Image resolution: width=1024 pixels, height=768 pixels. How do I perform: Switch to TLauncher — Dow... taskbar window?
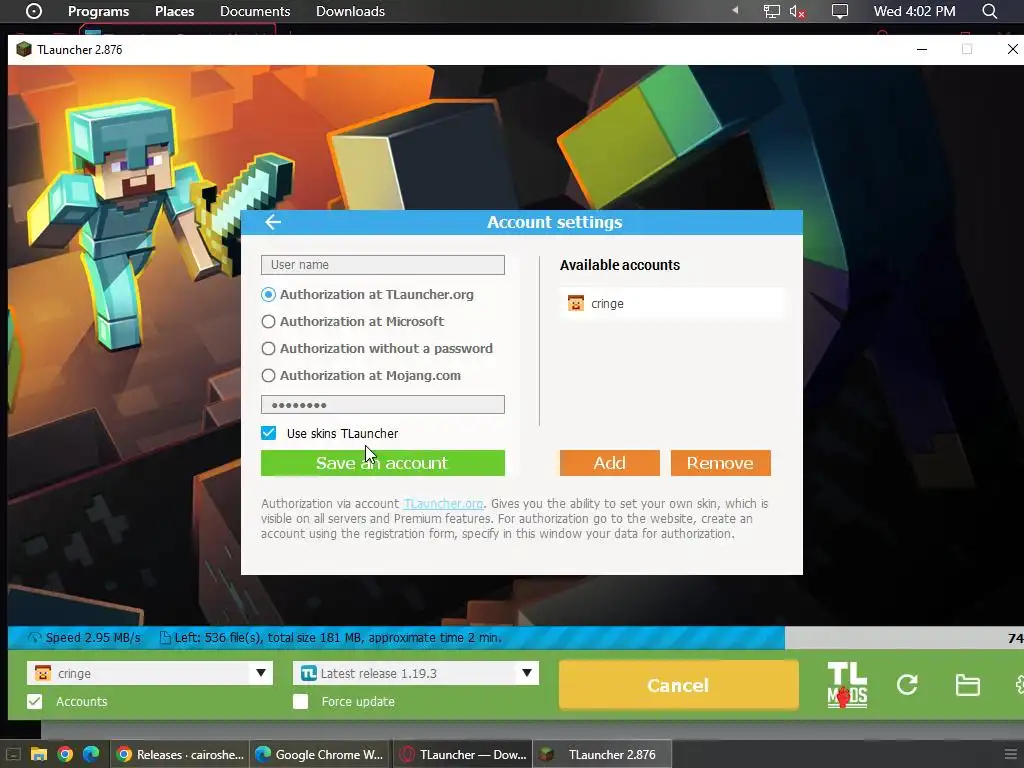point(463,754)
